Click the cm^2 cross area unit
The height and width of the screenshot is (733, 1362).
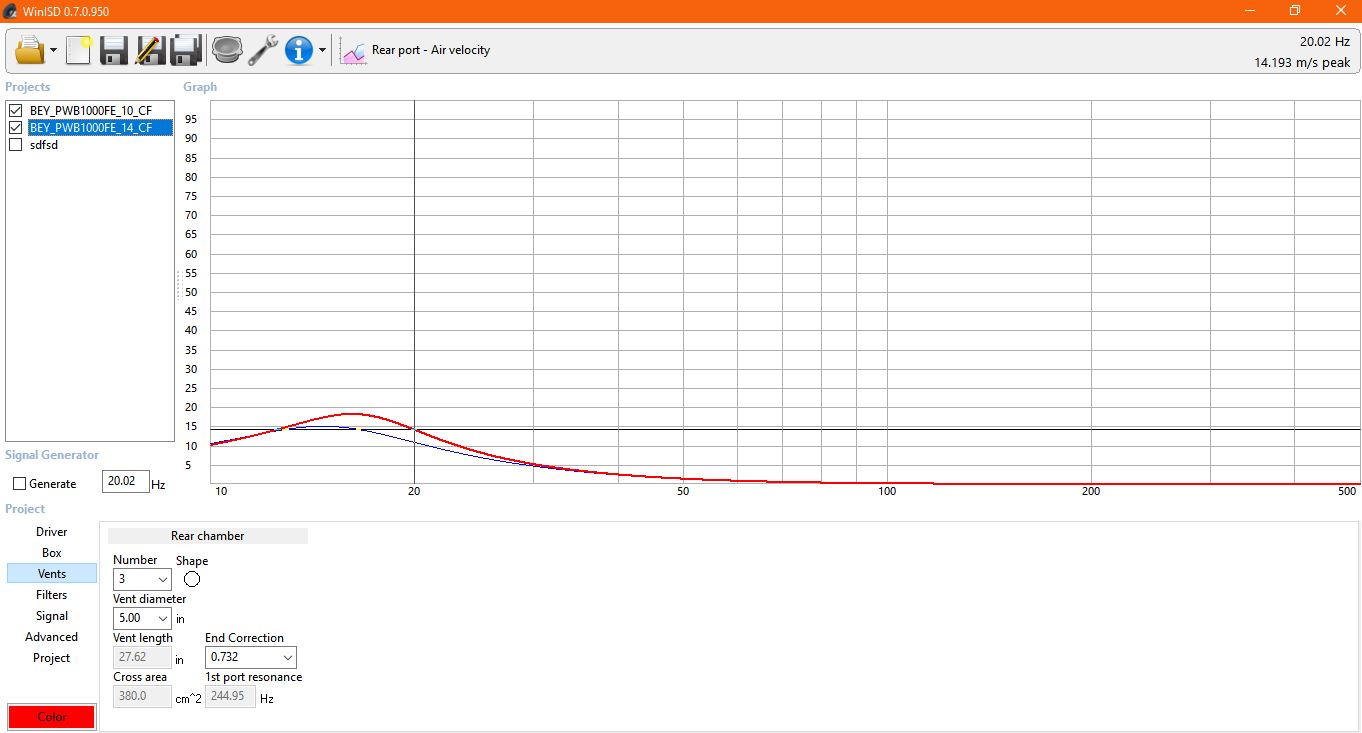188,698
